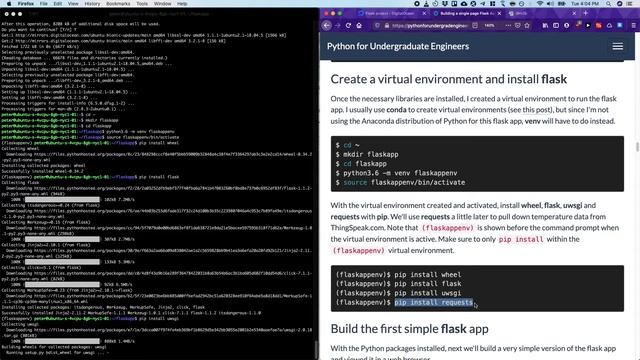Open Spotlight search in the menu bar
The width and height of the screenshot is (640, 360).
(x=608, y=4)
